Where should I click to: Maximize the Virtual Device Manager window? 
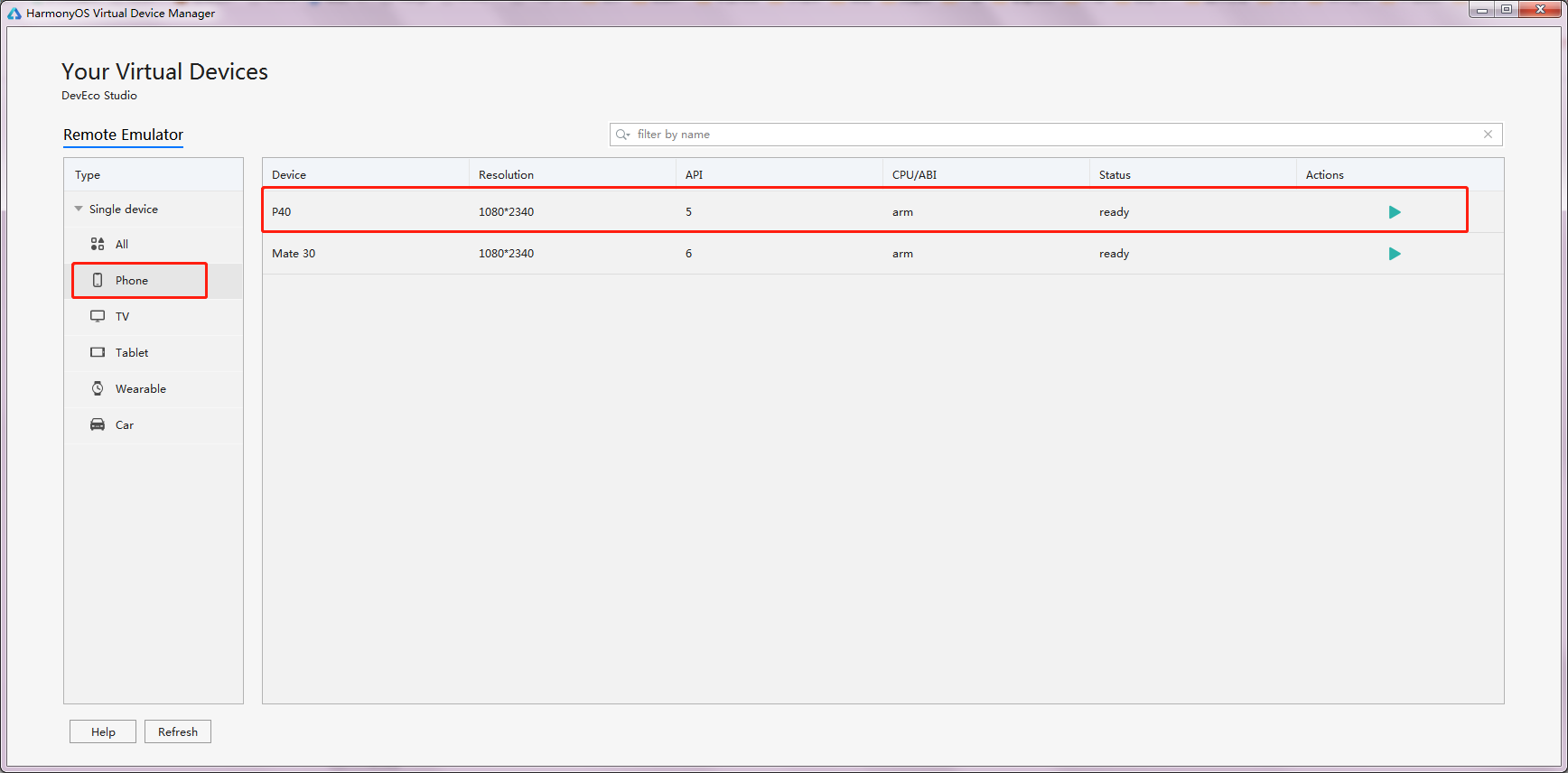coord(1507,10)
